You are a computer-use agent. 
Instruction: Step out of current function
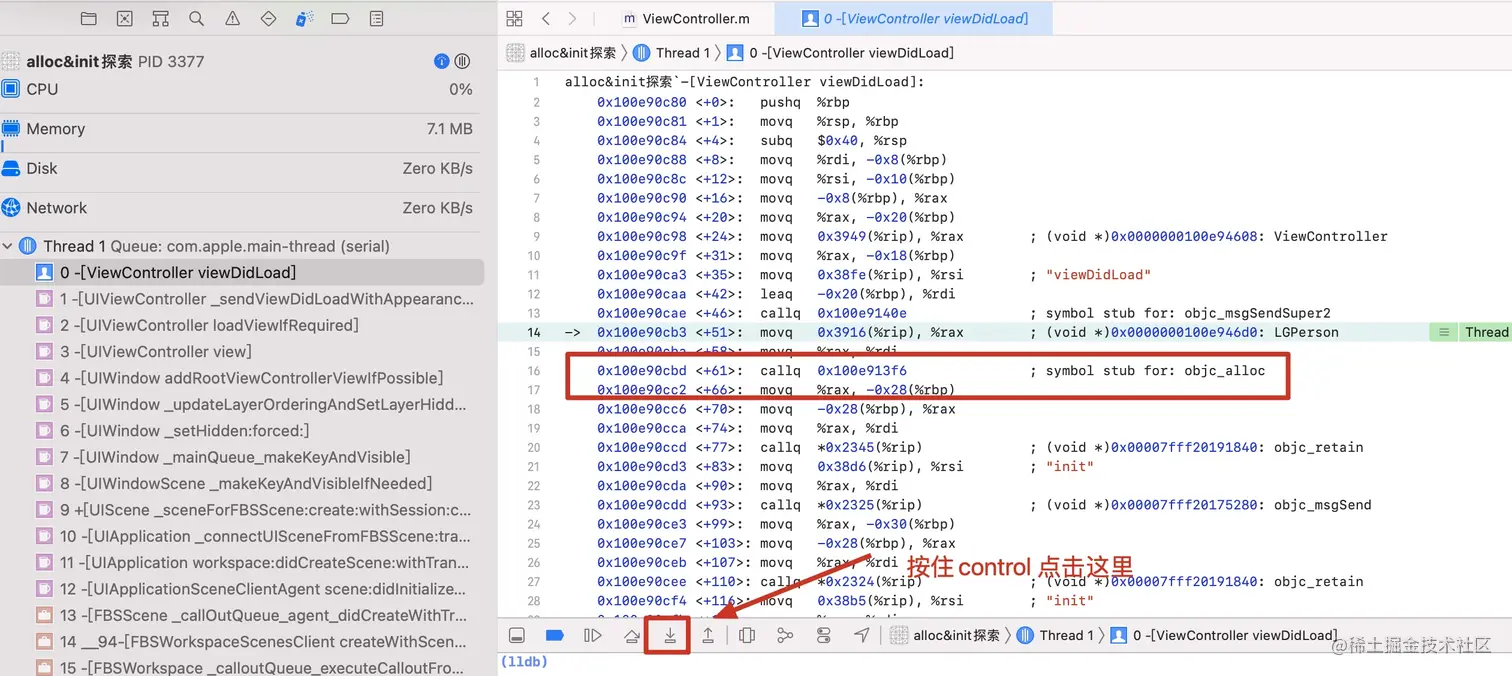(708, 635)
